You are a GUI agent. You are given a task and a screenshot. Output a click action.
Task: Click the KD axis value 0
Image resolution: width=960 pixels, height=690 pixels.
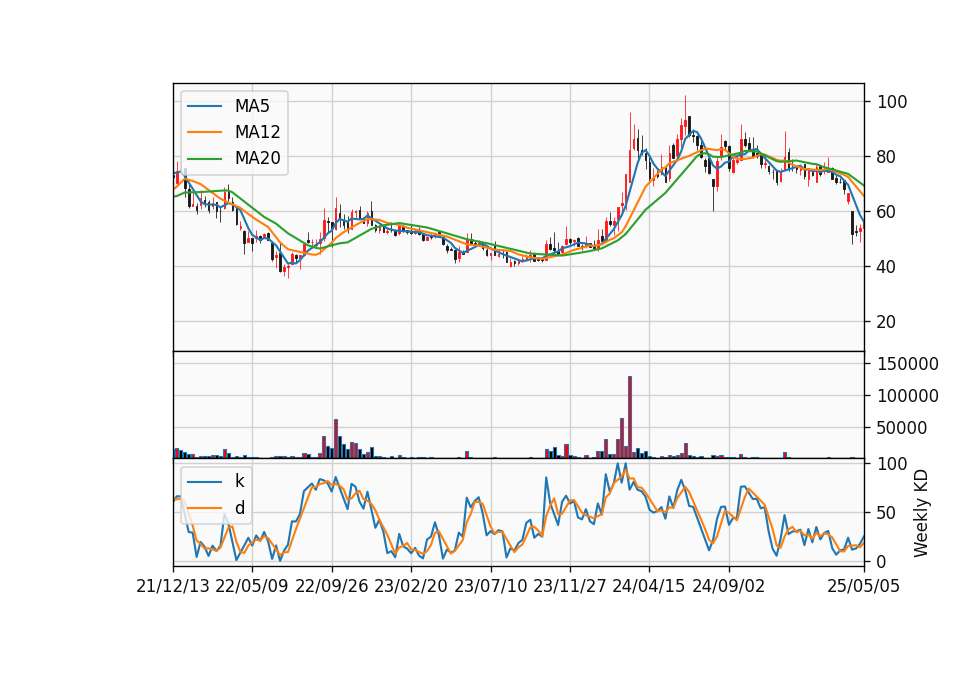click(x=882, y=561)
